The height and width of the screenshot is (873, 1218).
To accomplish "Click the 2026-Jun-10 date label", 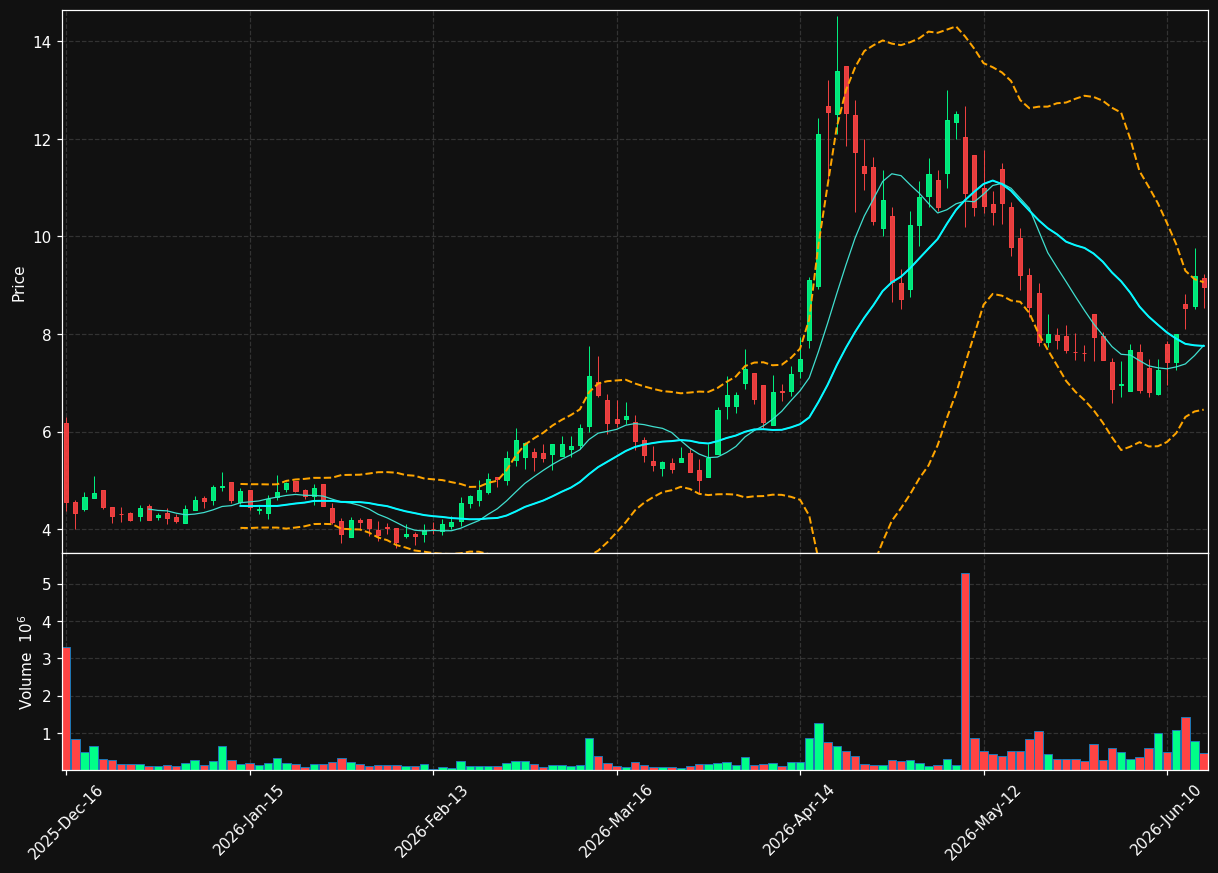I will (x=1167, y=821).
